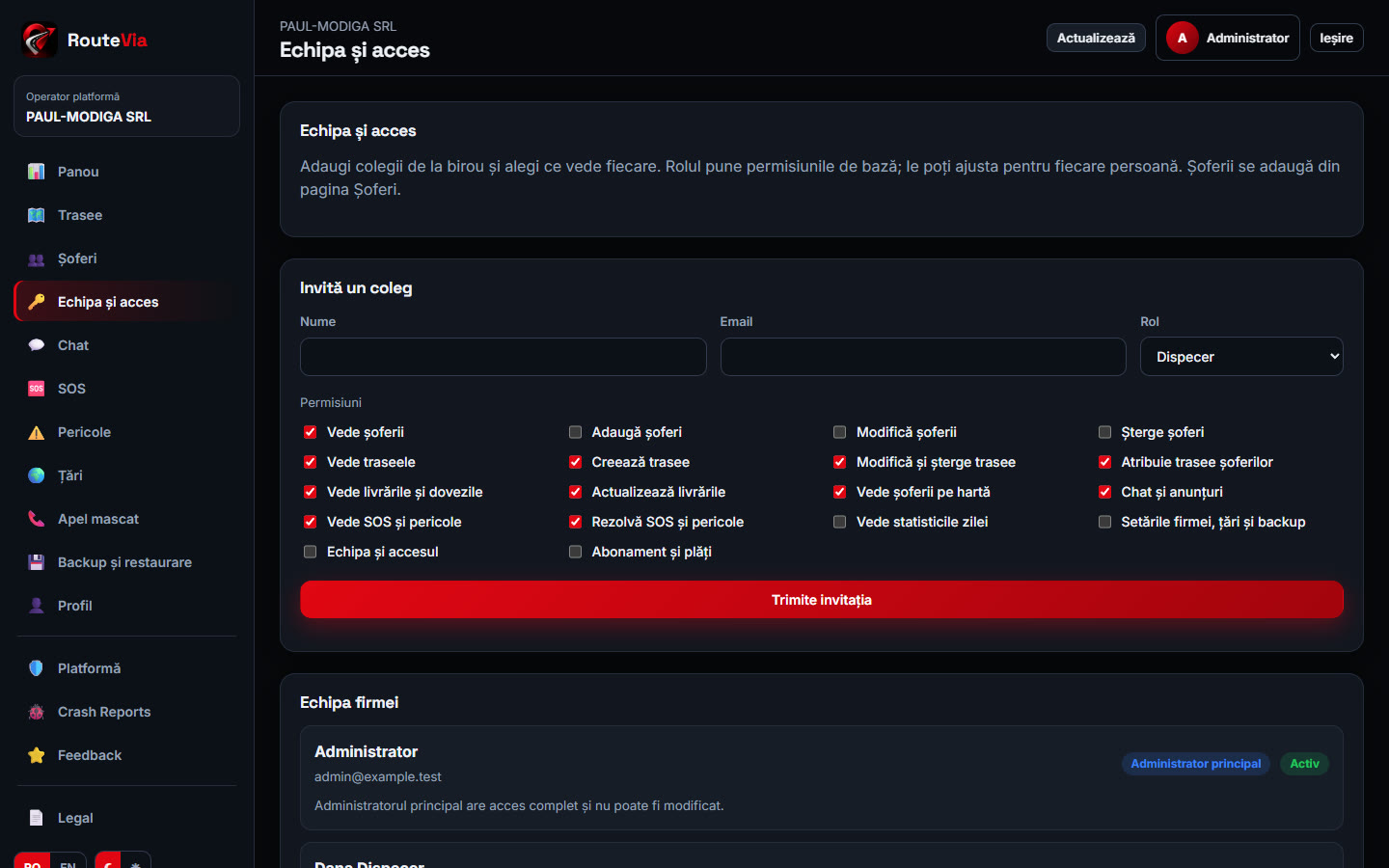The width and height of the screenshot is (1389, 868).
Task: Click the red A avatar for Administrator
Action: click(1182, 38)
